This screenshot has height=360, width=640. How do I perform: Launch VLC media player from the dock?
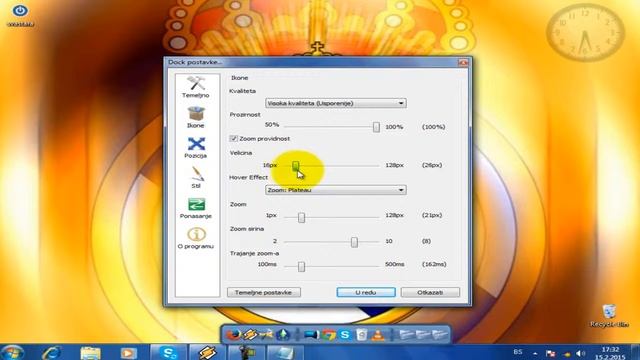[x=378, y=335]
